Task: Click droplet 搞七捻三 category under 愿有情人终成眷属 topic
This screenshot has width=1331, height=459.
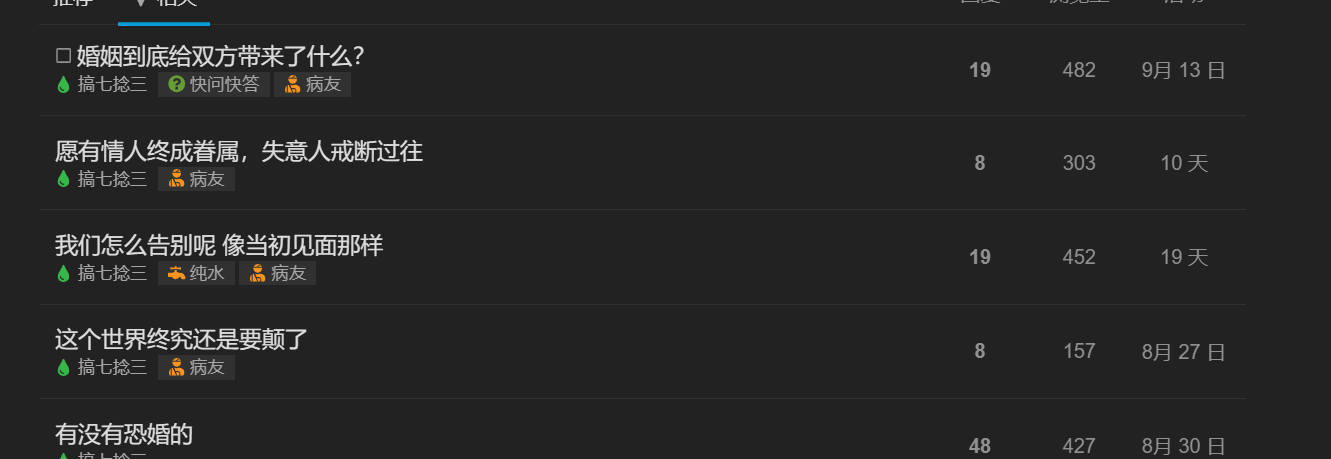Action: (102, 179)
